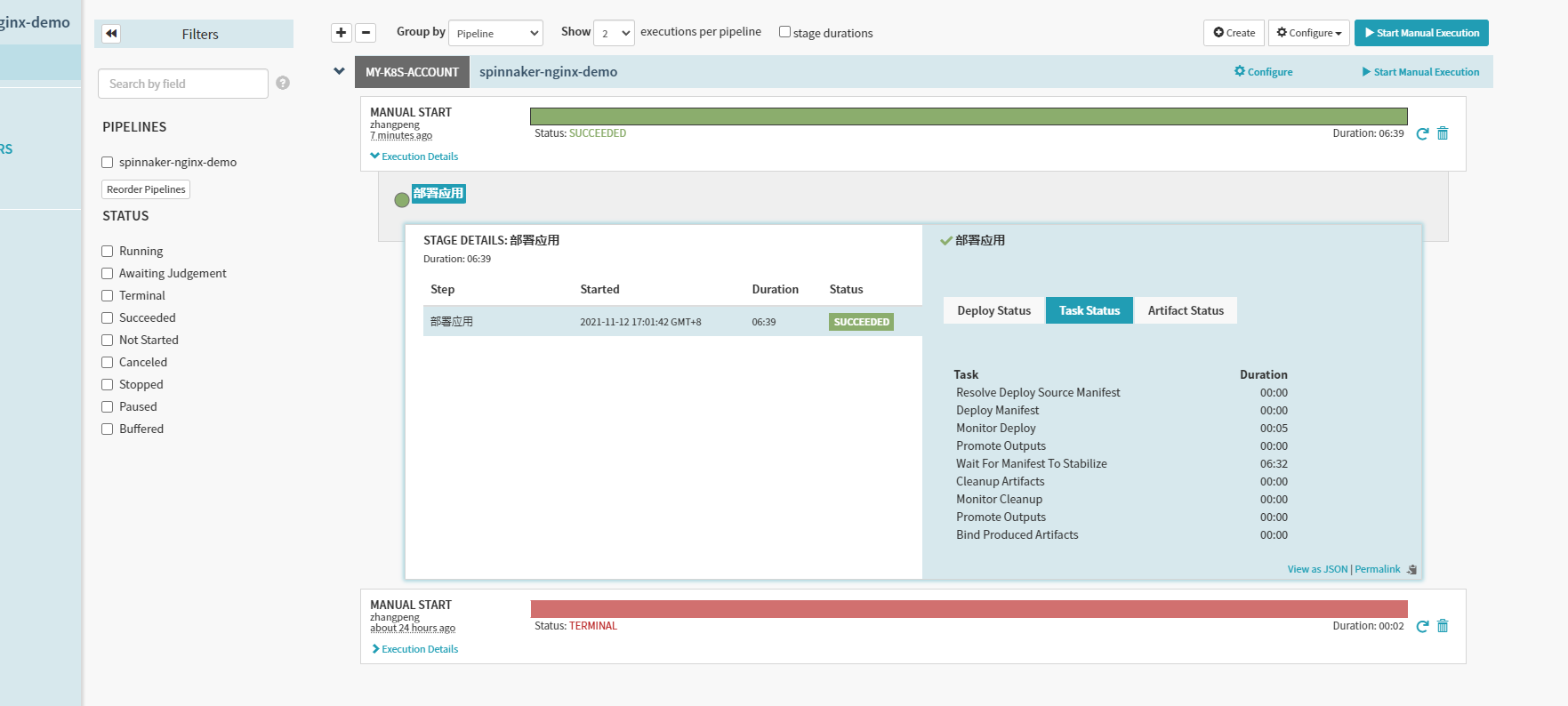The height and width of the screenshot is (706, 1568).
Task: Tick the Not Started status filter
Action: (108, 341)
